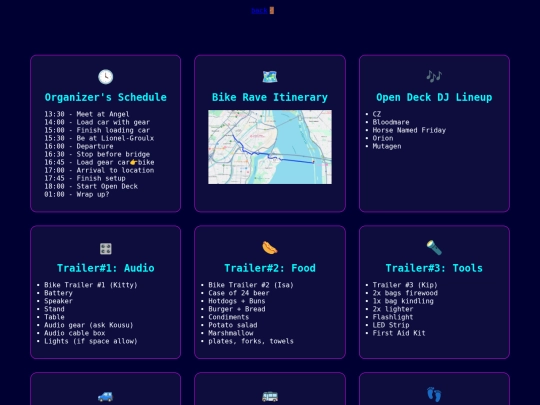Select the '16:00 - Departure' entry

click(79, 146)
